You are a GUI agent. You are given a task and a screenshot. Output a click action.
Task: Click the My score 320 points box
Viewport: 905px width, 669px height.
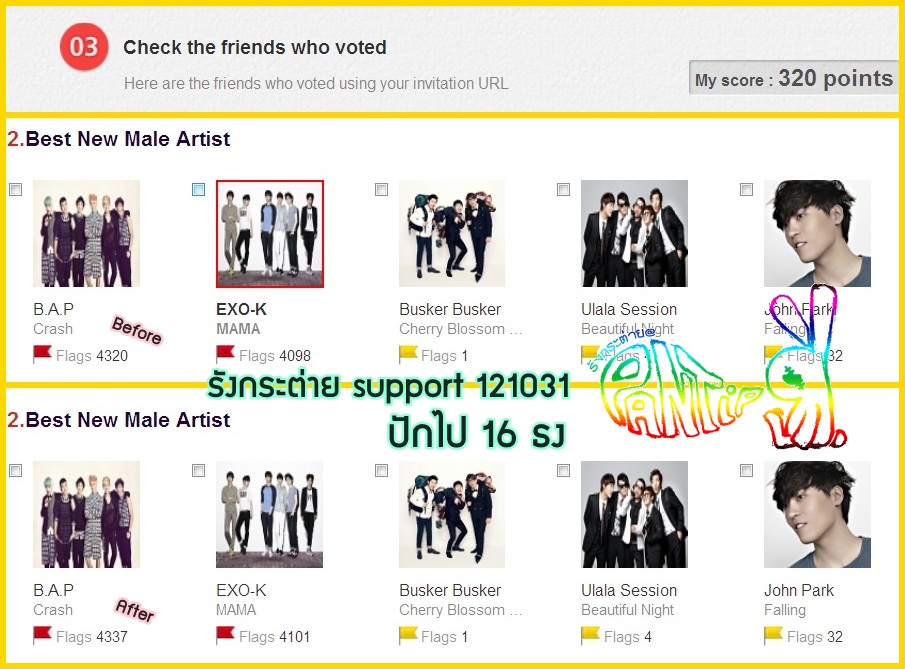[794, 77]
